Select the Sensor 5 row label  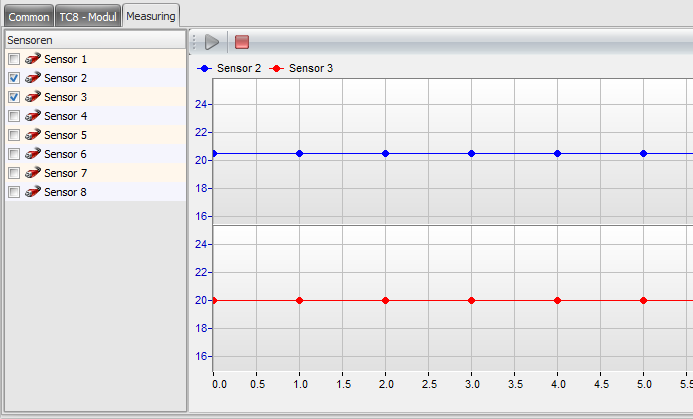(65, 135)
